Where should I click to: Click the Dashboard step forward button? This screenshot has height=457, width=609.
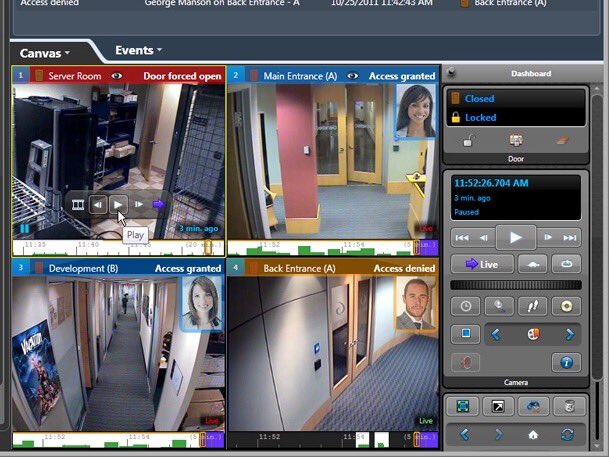point(548,237)
